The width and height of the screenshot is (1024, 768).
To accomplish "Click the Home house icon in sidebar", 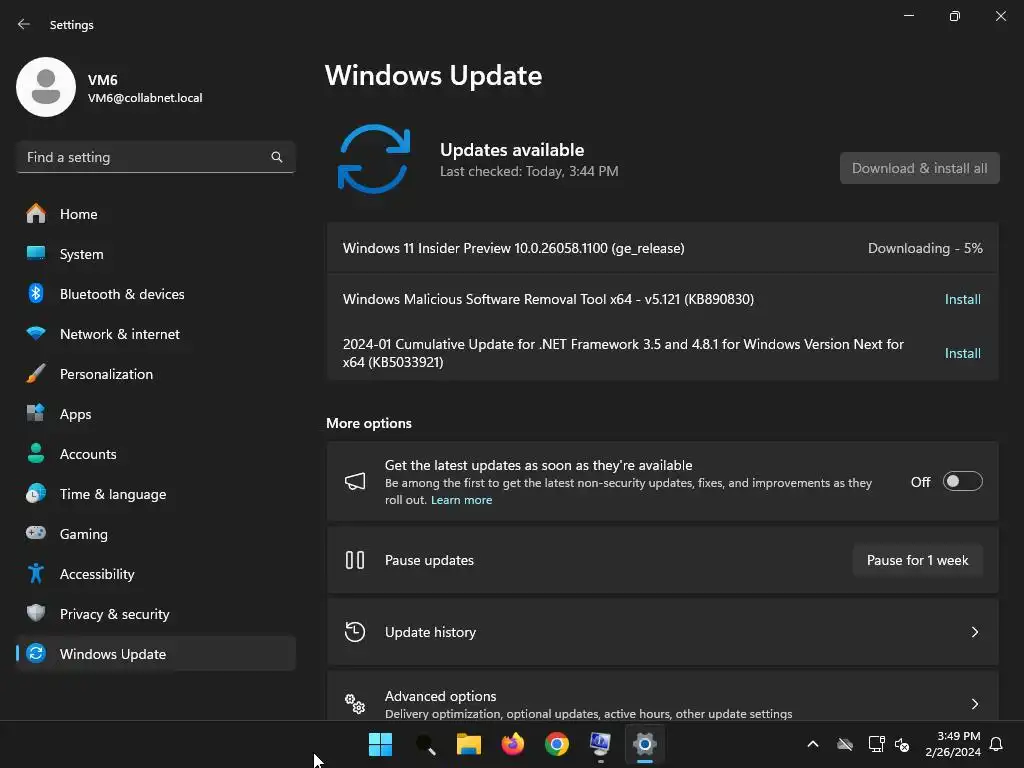I will (36, 214).
